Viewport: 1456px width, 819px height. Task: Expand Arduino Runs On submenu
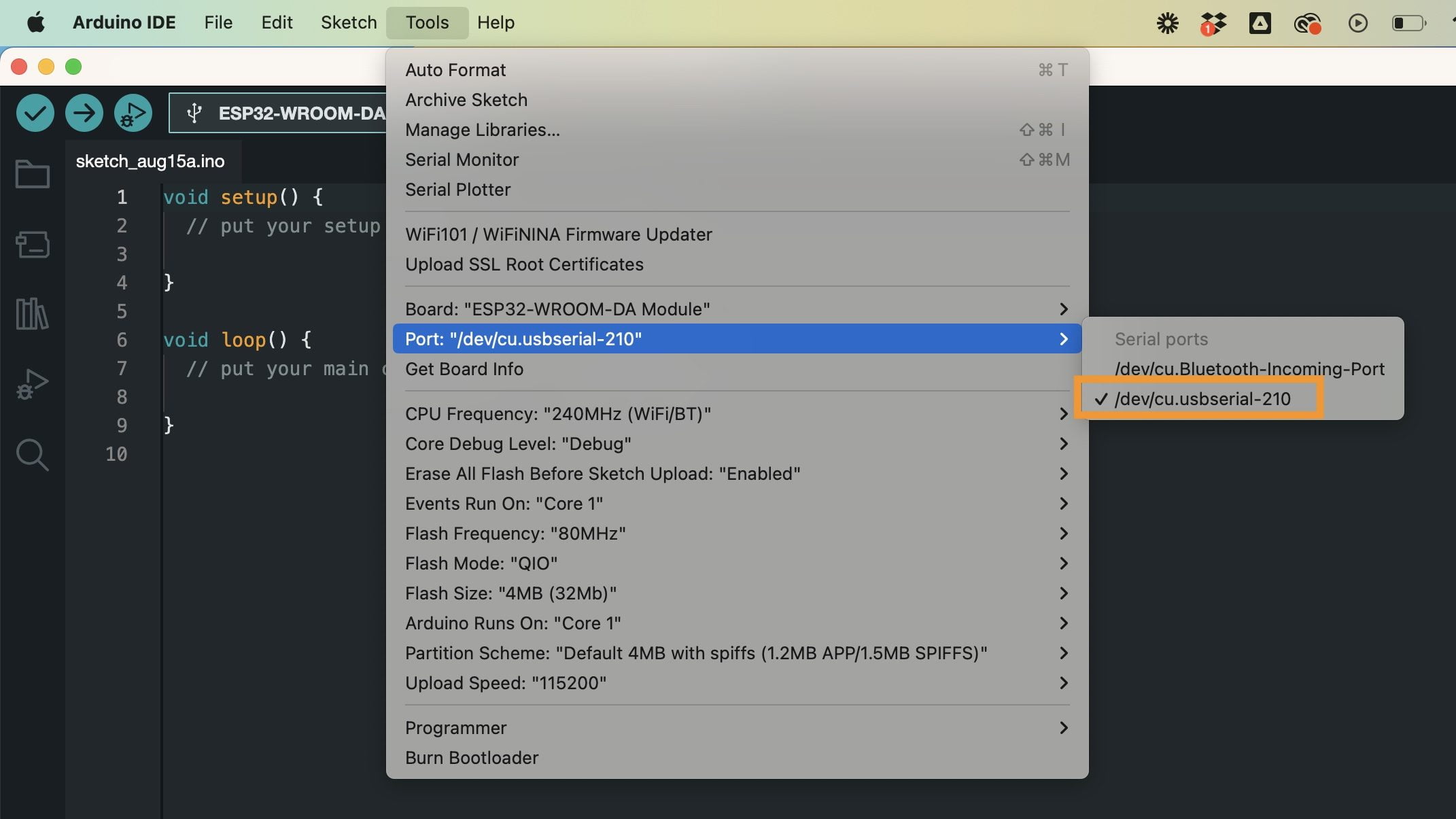coord(737,623)
